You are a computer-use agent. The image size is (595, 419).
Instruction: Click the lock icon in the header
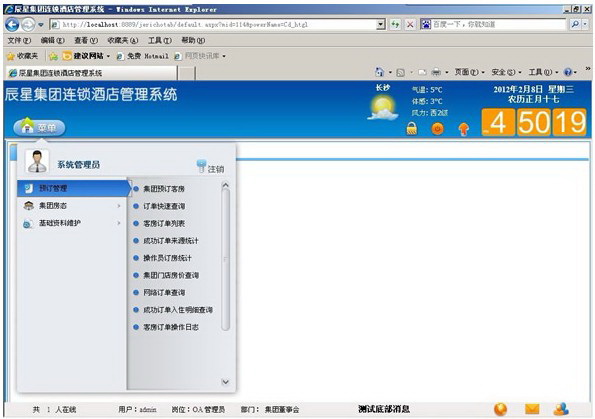[412, 128]
